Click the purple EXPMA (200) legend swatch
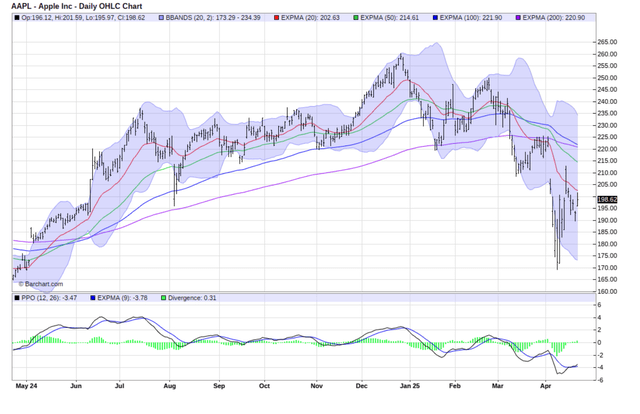640x414 pixels. click(x=518, y=18)
